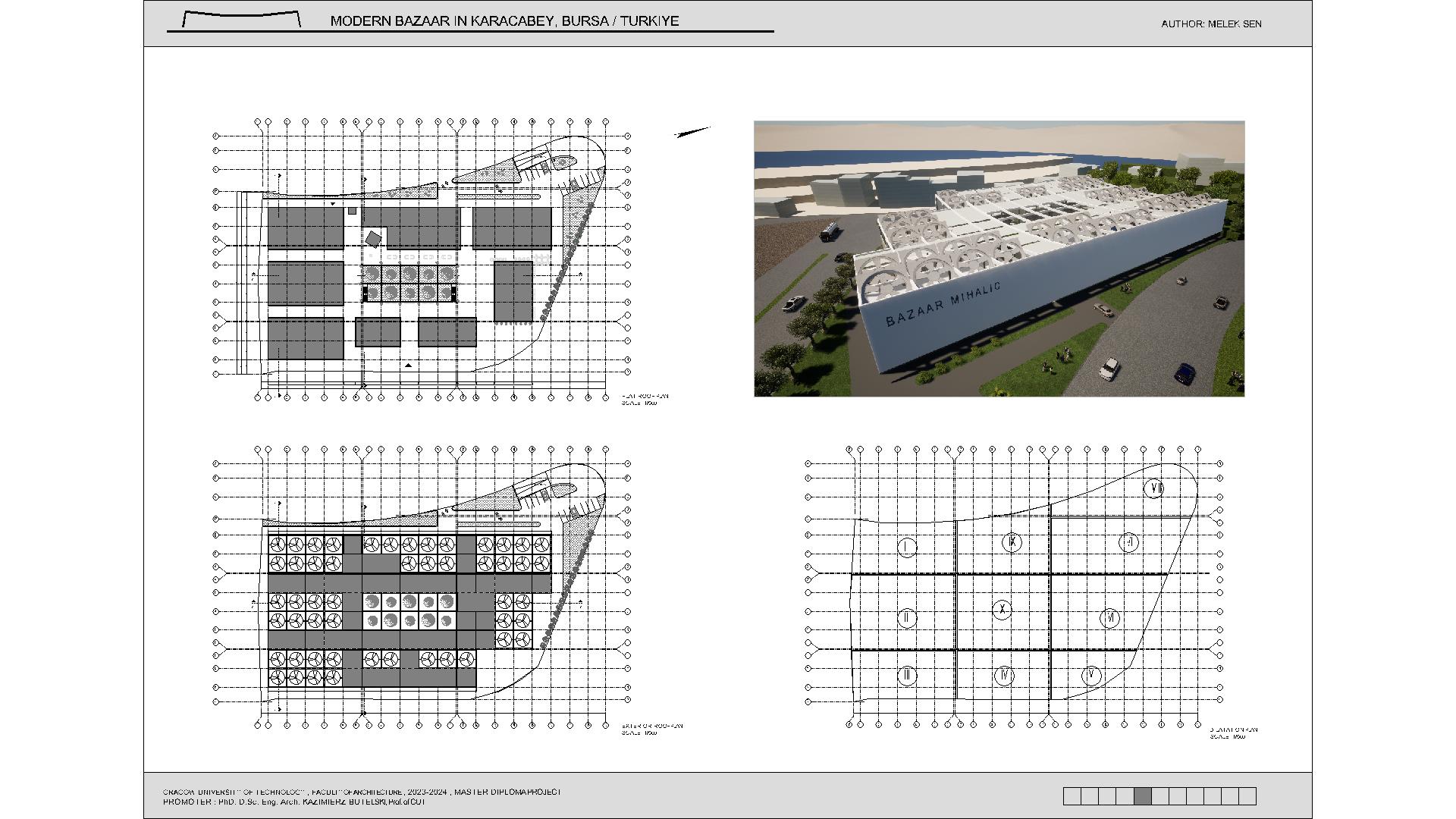Click the rotated gray square in top plan
The width and height of the screenshot is (1456, 819).
pyautogui.click(x=373, y=239)
